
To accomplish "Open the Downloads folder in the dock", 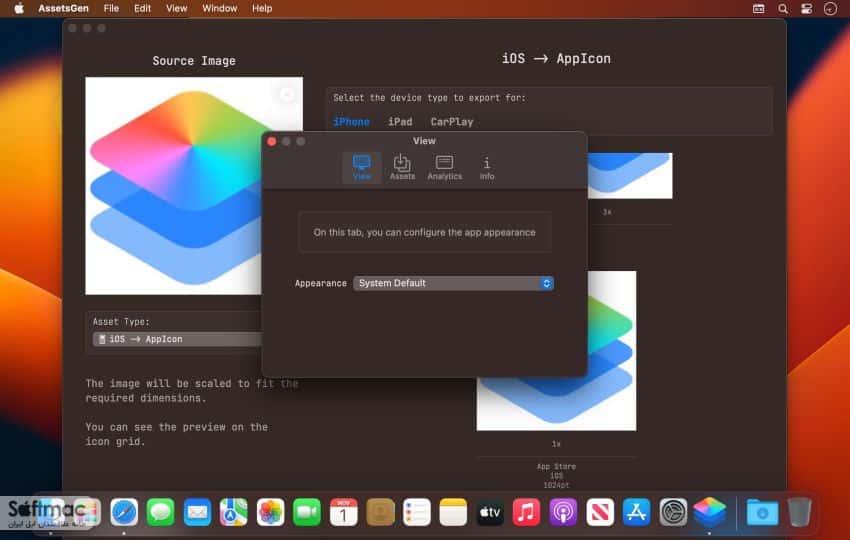I will point(762,512).
